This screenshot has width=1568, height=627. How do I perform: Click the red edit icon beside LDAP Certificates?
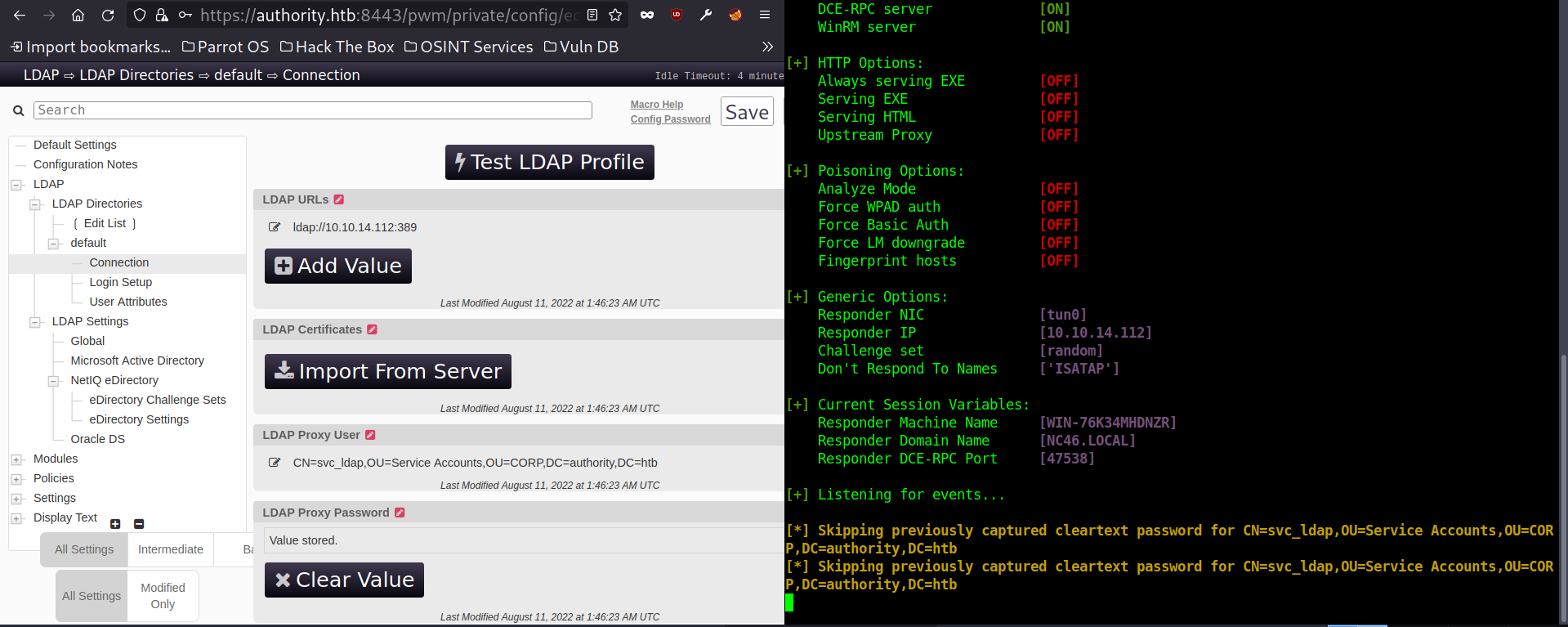pyautogui.click(x=372, y=329)
